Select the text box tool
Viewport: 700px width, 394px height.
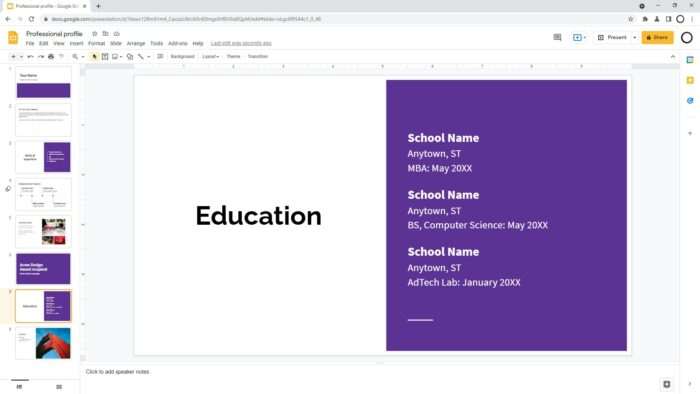pos(105,57)
